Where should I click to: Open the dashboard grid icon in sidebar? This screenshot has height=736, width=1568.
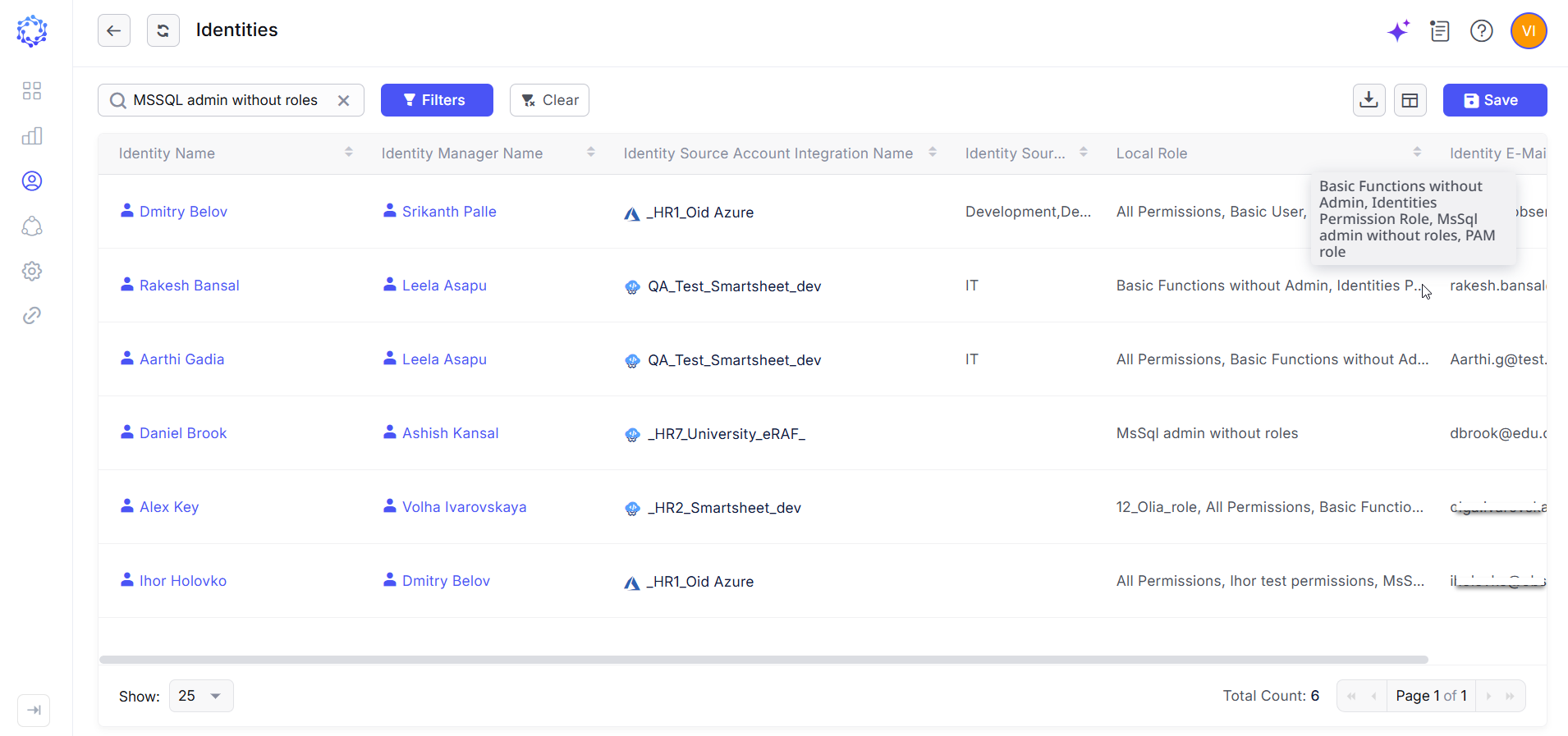32,91
